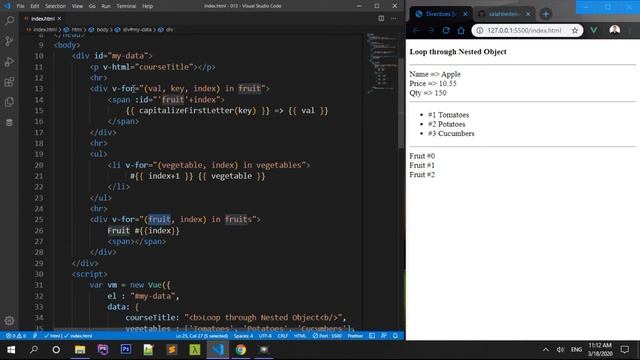This screenshot has width=640, height=360.
Task: Click Prettier status bar item
Action: (x=355, y=336)
